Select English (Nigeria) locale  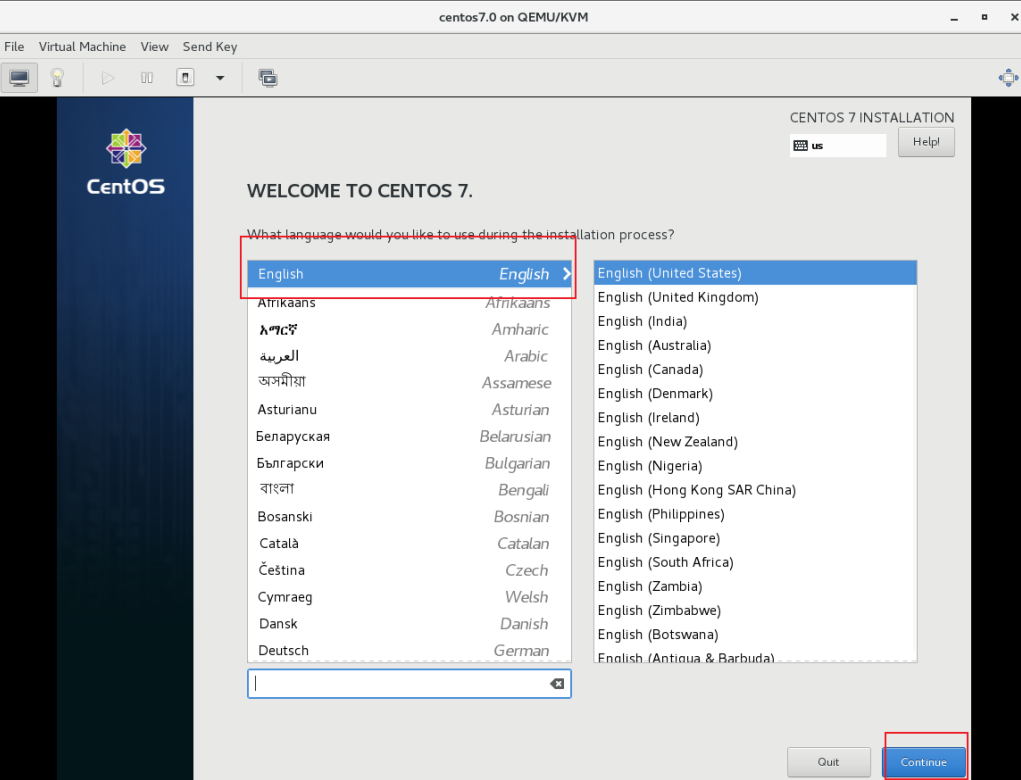tap(755, 466)
